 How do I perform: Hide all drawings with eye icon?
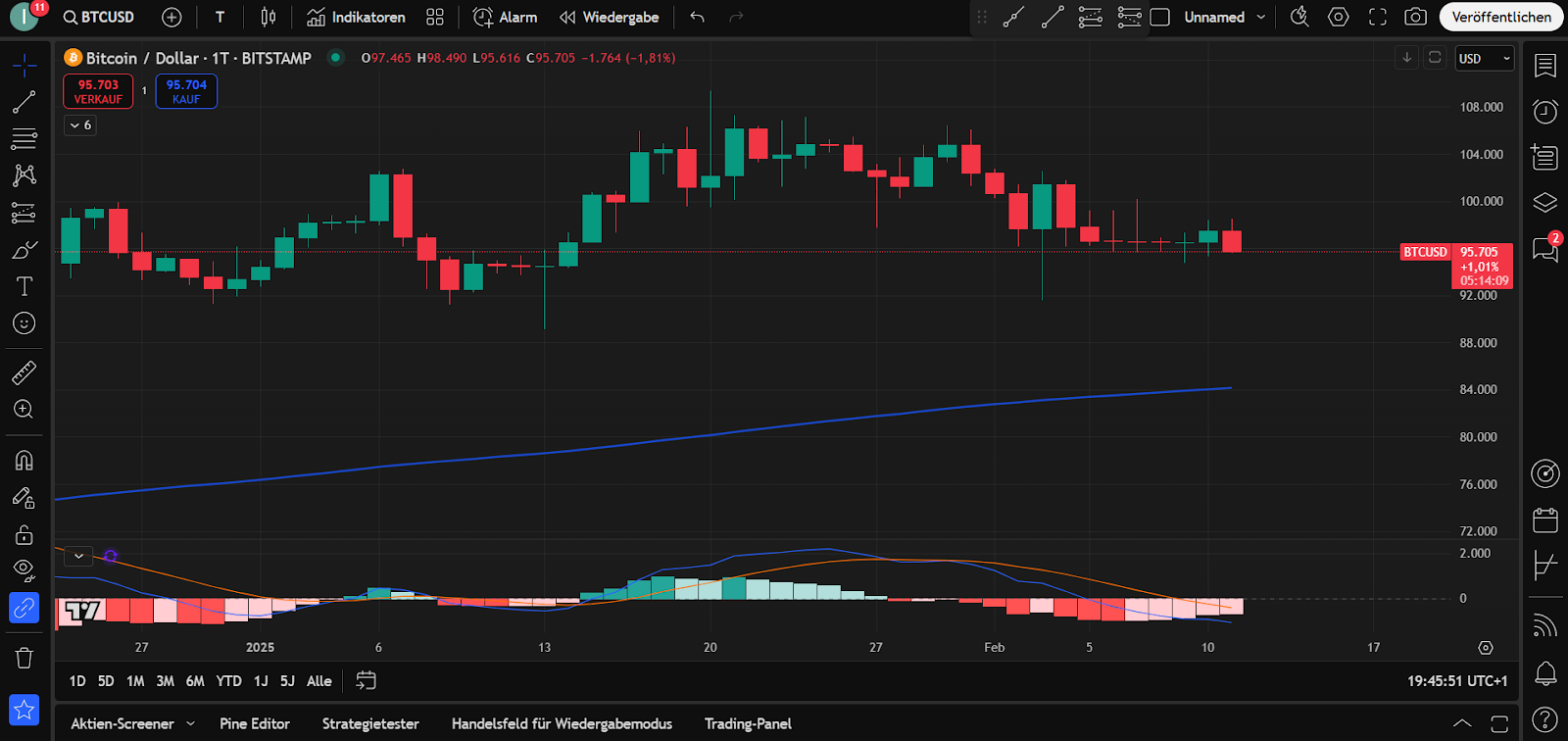point(24,570)
